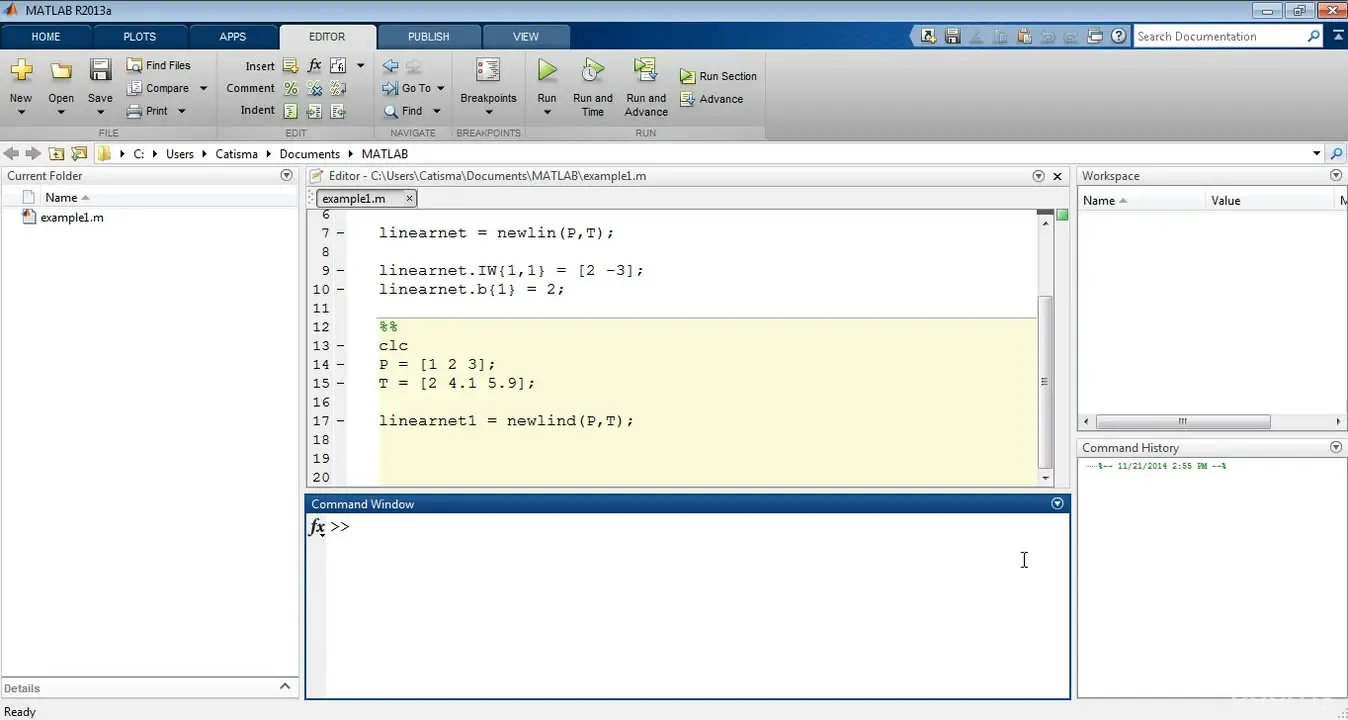Click the New file icon

click(21, 70)
